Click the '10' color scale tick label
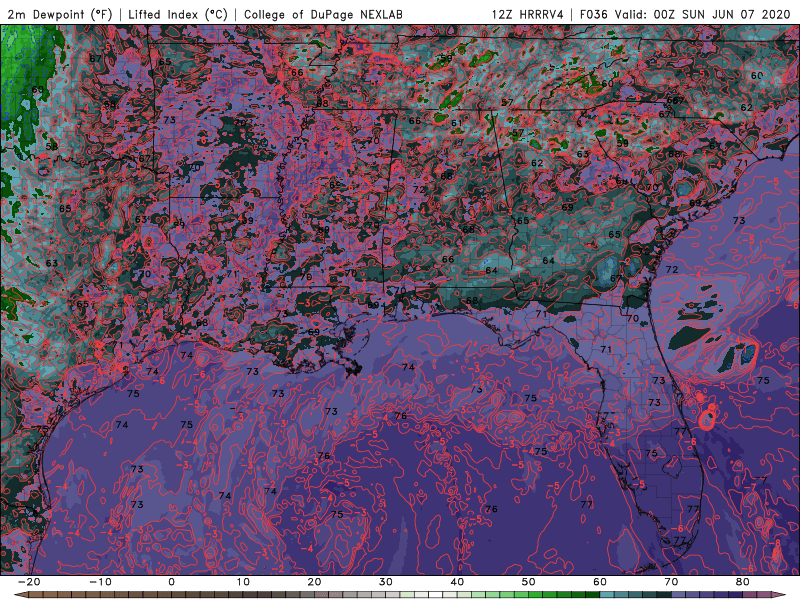Image resolution: width=800 pixels, height=600 pixels. tap(243, 582)
